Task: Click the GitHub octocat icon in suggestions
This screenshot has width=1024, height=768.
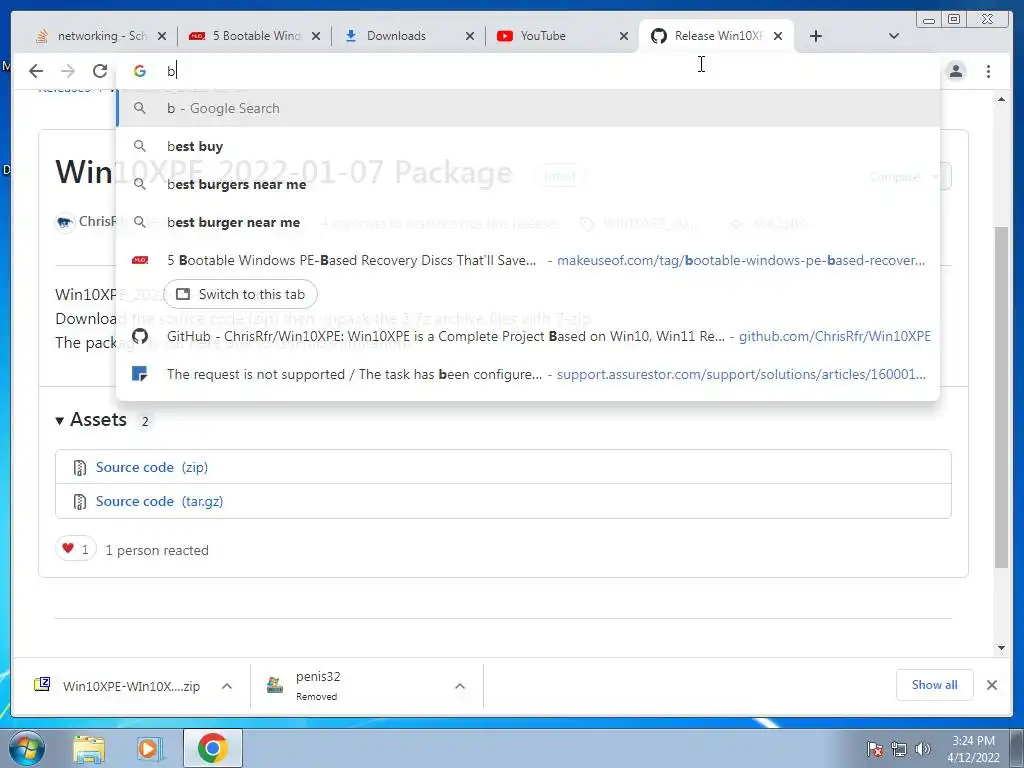Action: click(x=140, y=336)
